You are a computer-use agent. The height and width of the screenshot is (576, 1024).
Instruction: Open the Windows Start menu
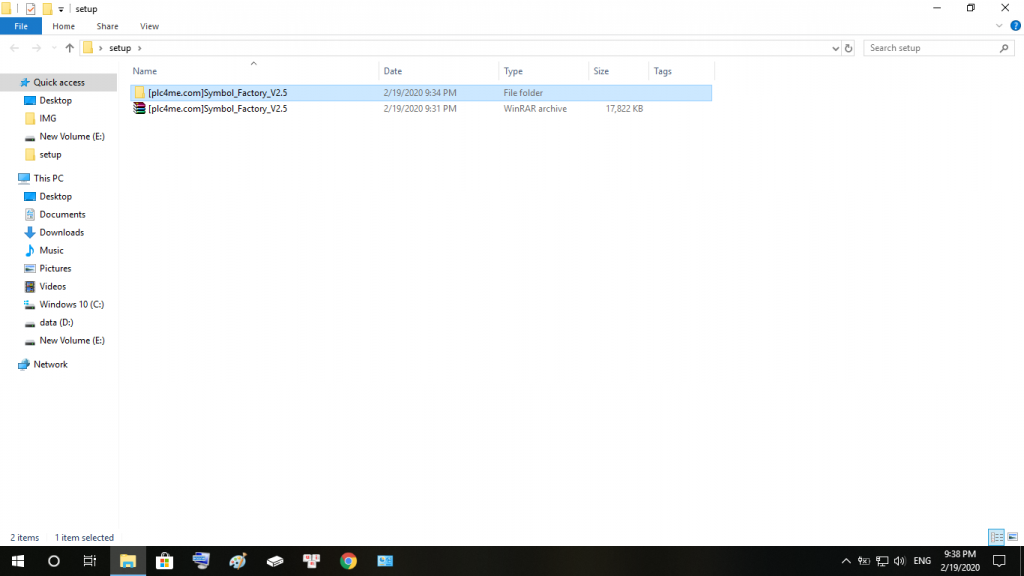tap(17, 561)
